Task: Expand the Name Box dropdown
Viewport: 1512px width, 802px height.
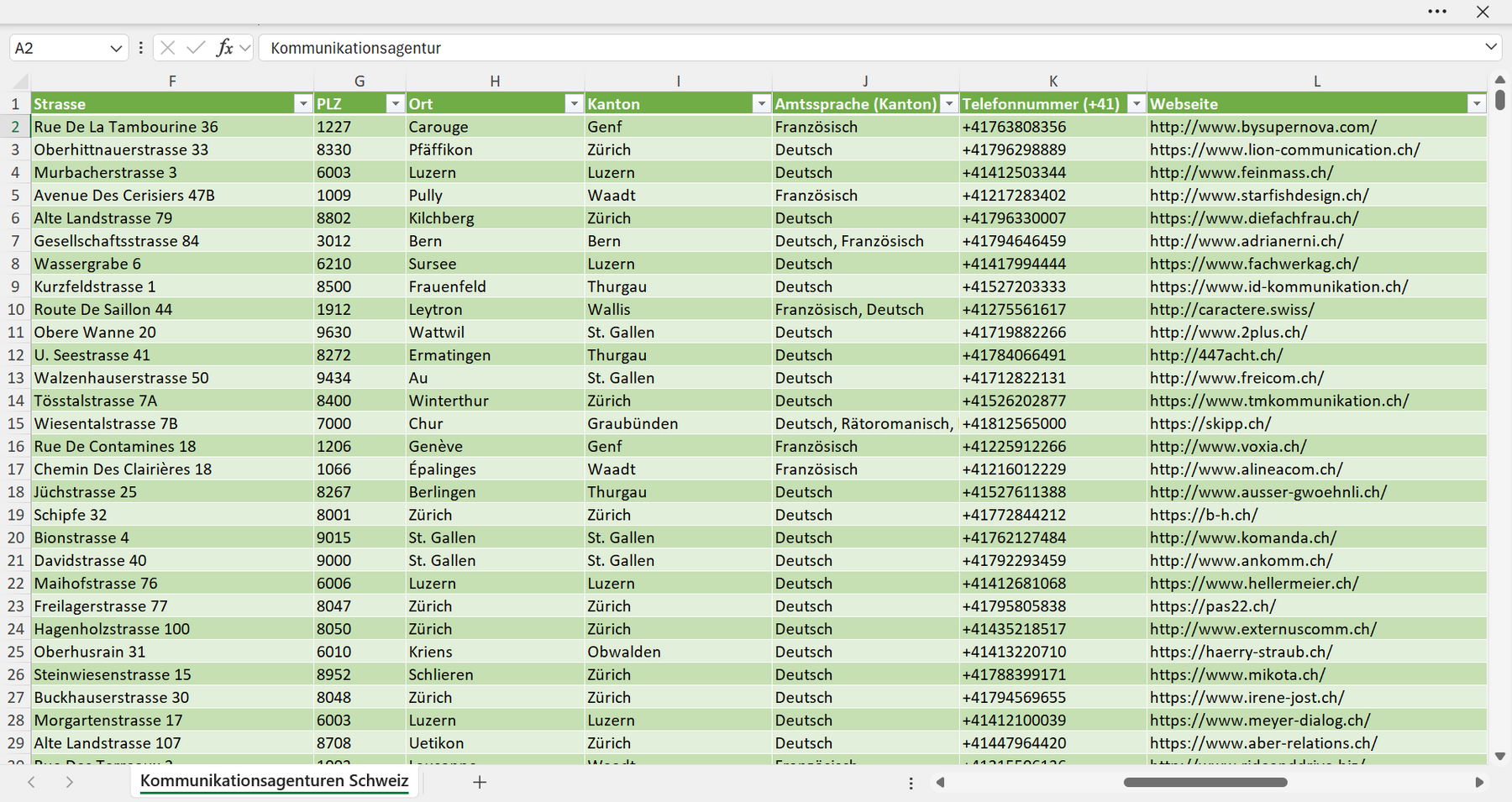Action: tap(116, 49)
